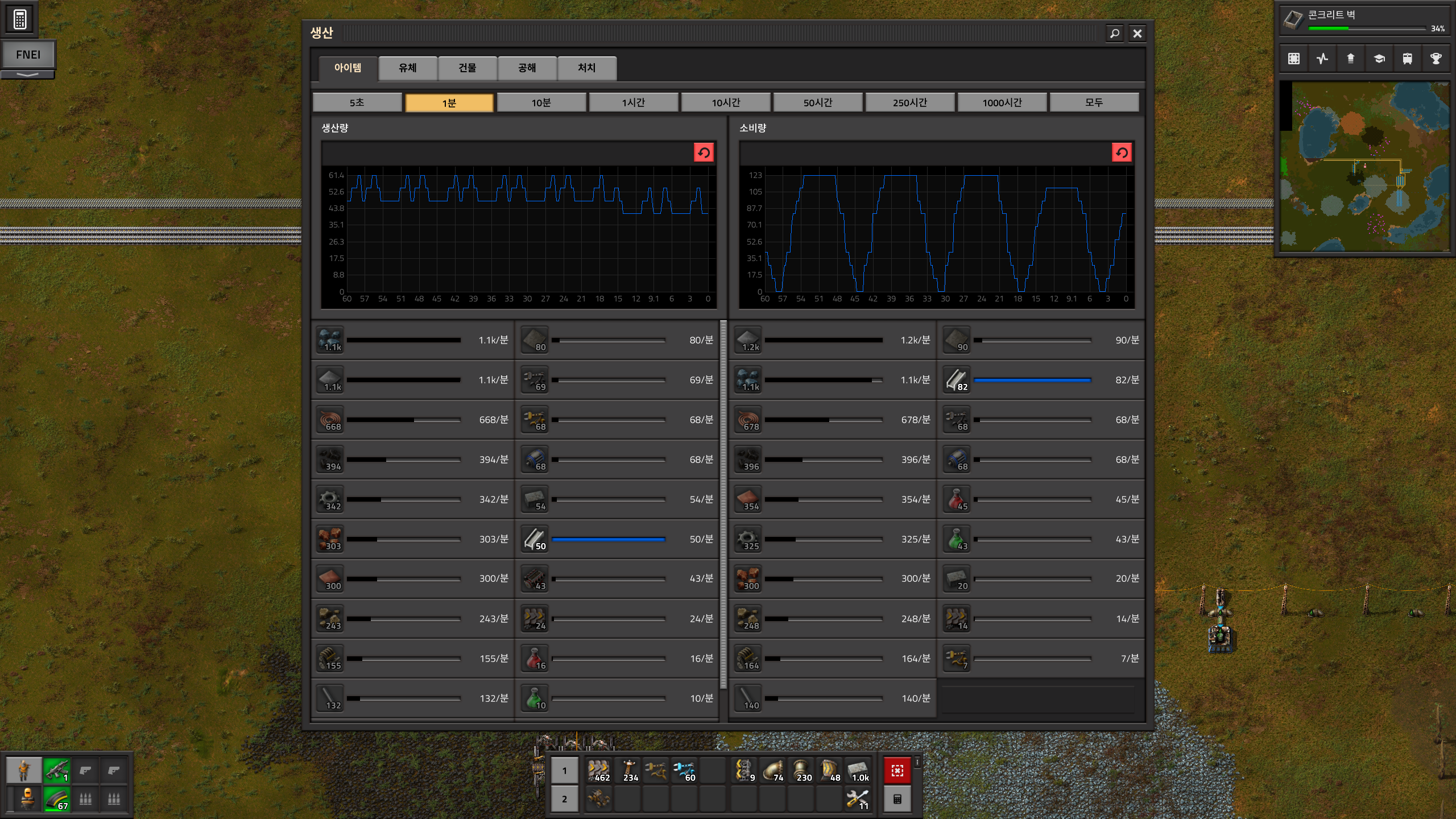Select the 10분 time range

pyautogui.click(x=541, y=102)
